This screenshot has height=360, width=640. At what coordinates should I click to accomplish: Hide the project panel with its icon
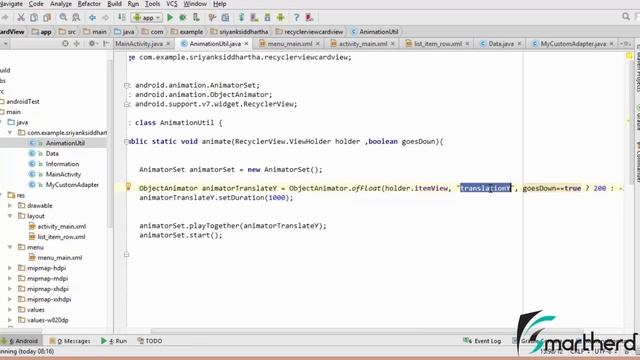click(106, 43)
